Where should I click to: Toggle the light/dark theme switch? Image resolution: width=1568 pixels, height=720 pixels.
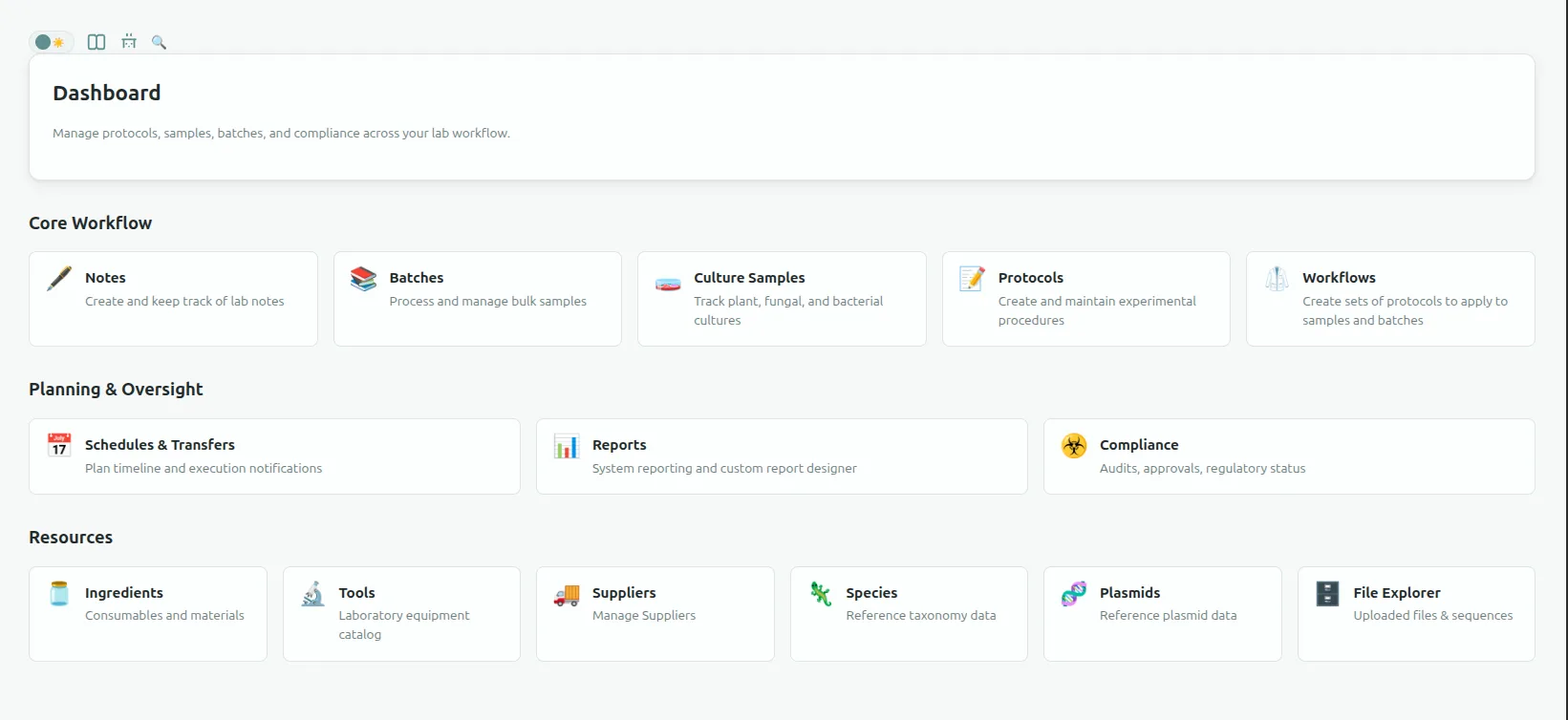(x=50, y=42)
